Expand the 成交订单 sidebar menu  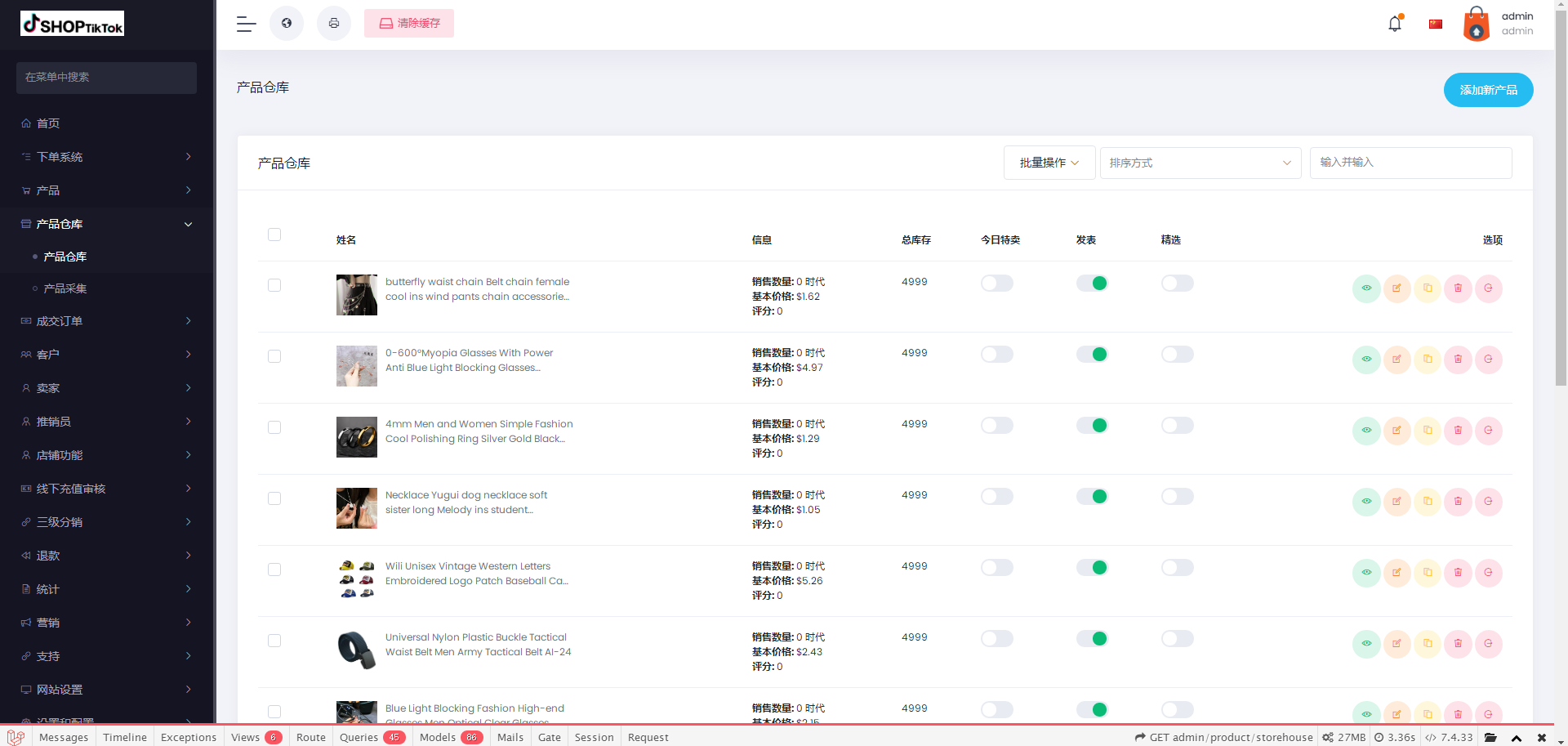tap(106, 321)
